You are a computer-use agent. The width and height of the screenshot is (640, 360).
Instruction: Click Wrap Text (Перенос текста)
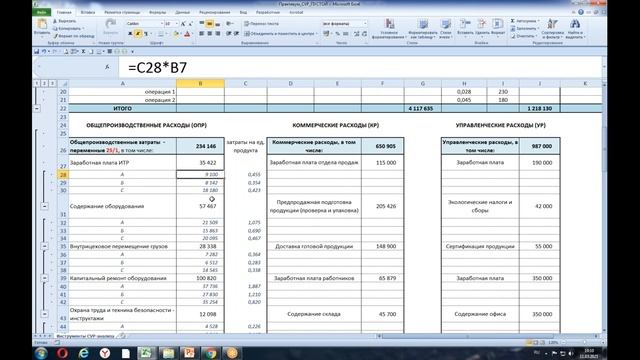(x=261, y=24)
